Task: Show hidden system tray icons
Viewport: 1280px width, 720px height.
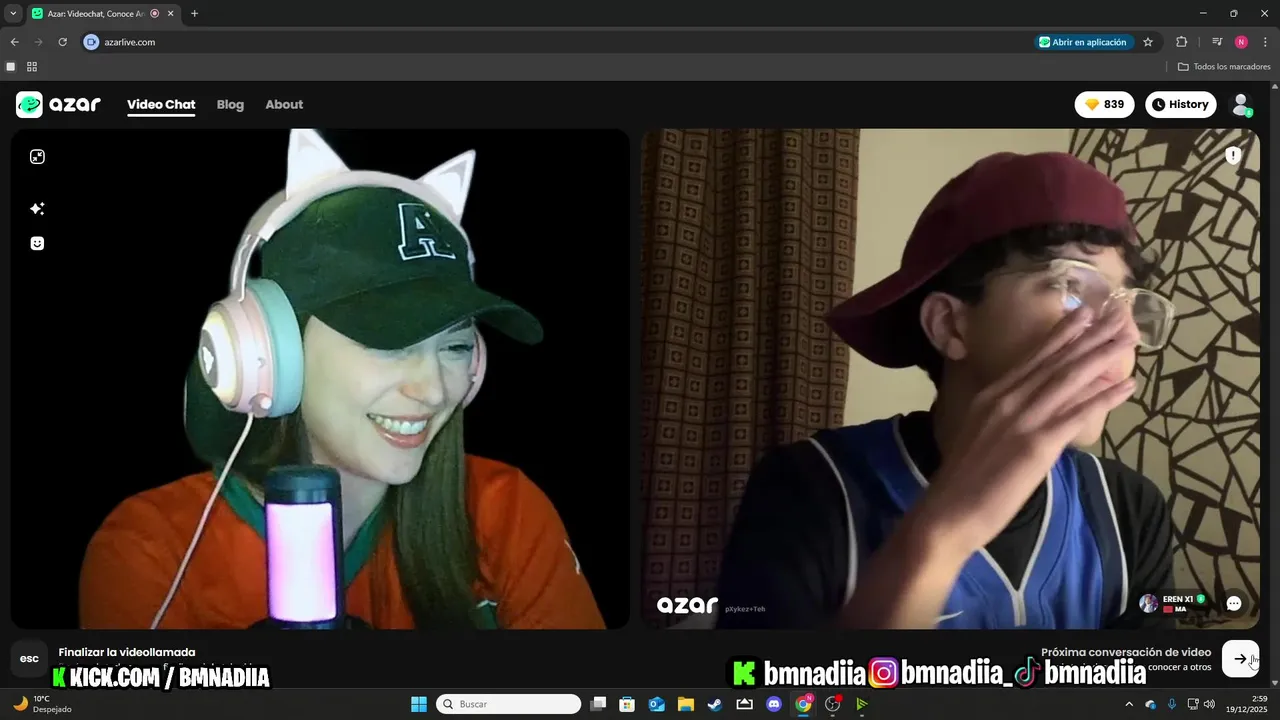Action: [1129, 704]
